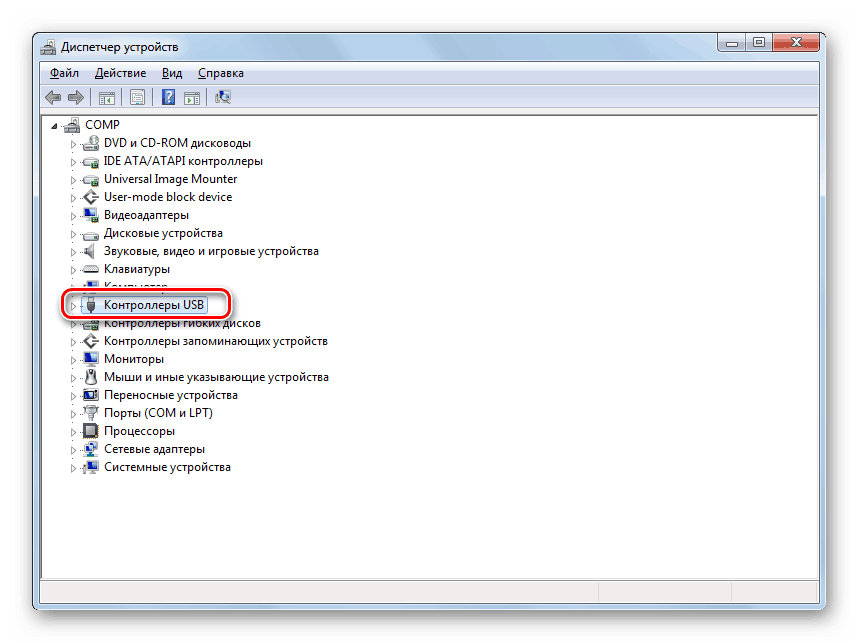Close the Диспетчер устройств window
The image size is (859, 643).
[x=796, y=43]
